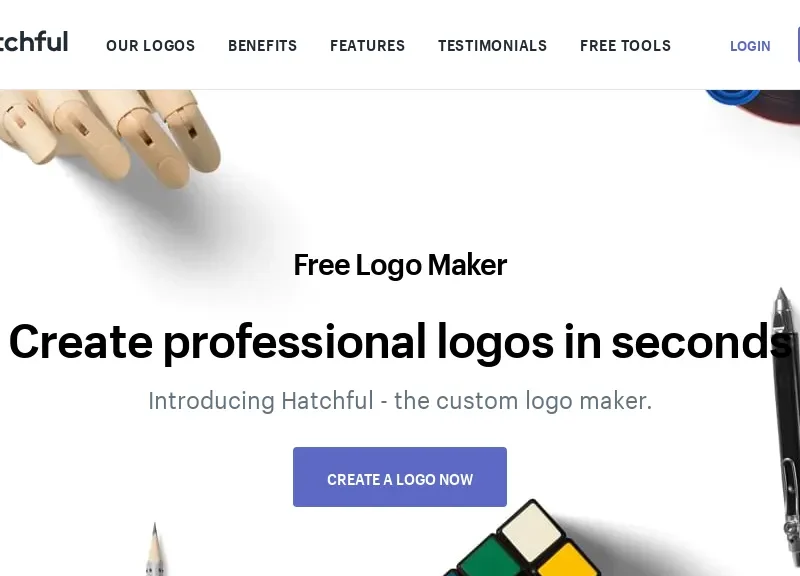This screenshot has width=800, height=576.
Task: Click the cut-off button beside LOGIN
Action: (798, 45)
